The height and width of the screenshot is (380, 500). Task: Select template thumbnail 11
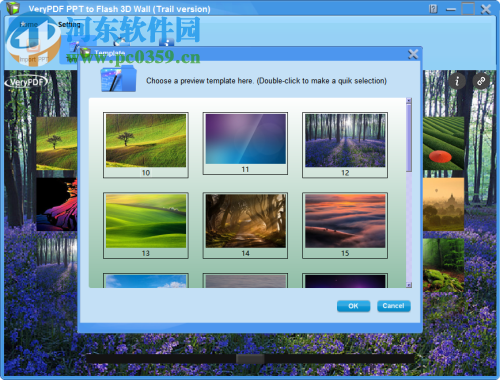click(245, 143)
